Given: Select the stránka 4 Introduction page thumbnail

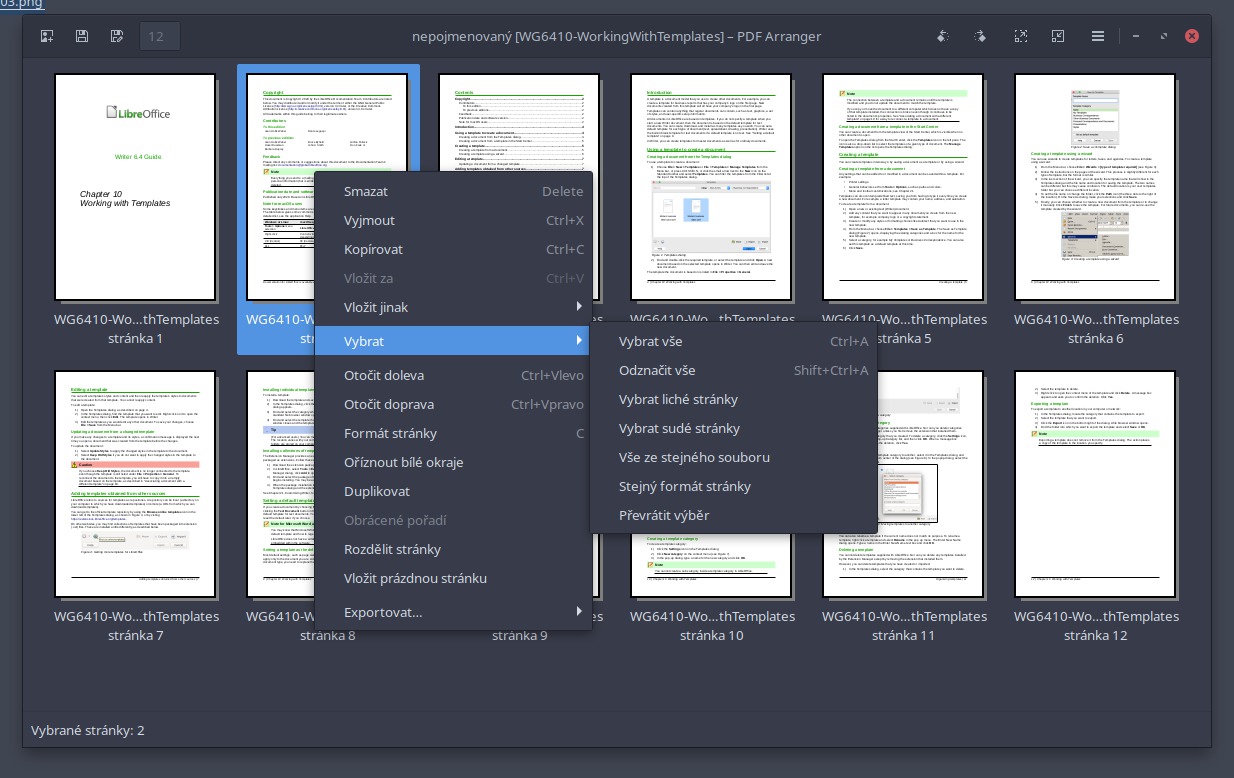Looking at the screenshot, I should 712,187.
